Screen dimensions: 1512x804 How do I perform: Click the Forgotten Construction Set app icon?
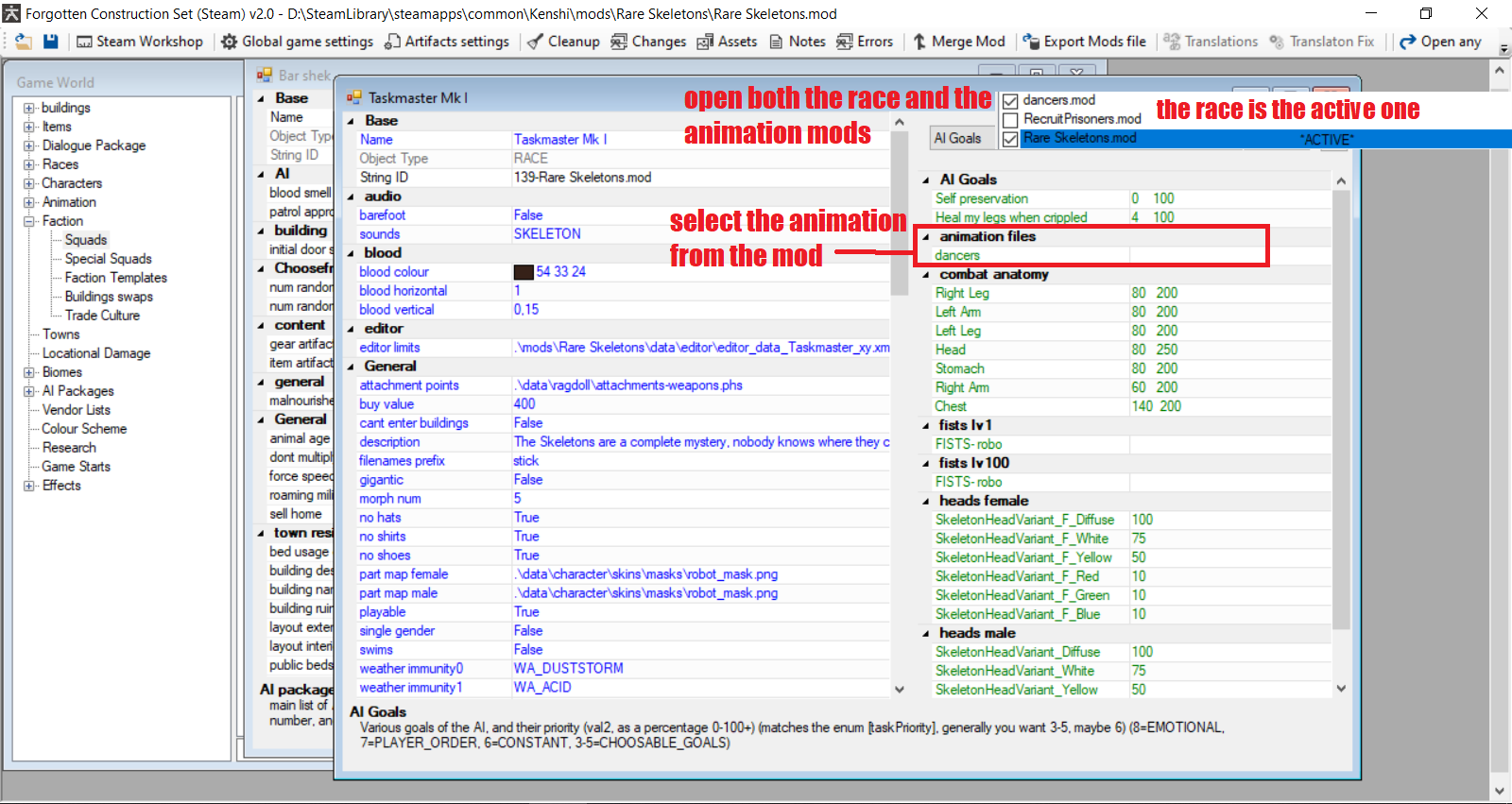pos(11,13)
